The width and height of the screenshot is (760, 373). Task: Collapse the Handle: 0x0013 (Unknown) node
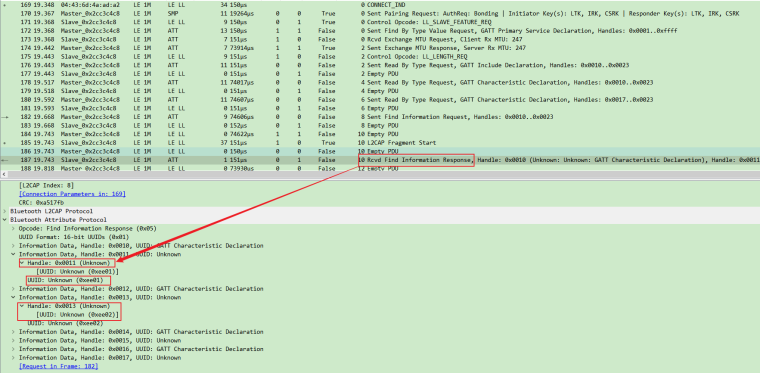tap(22, 306)
